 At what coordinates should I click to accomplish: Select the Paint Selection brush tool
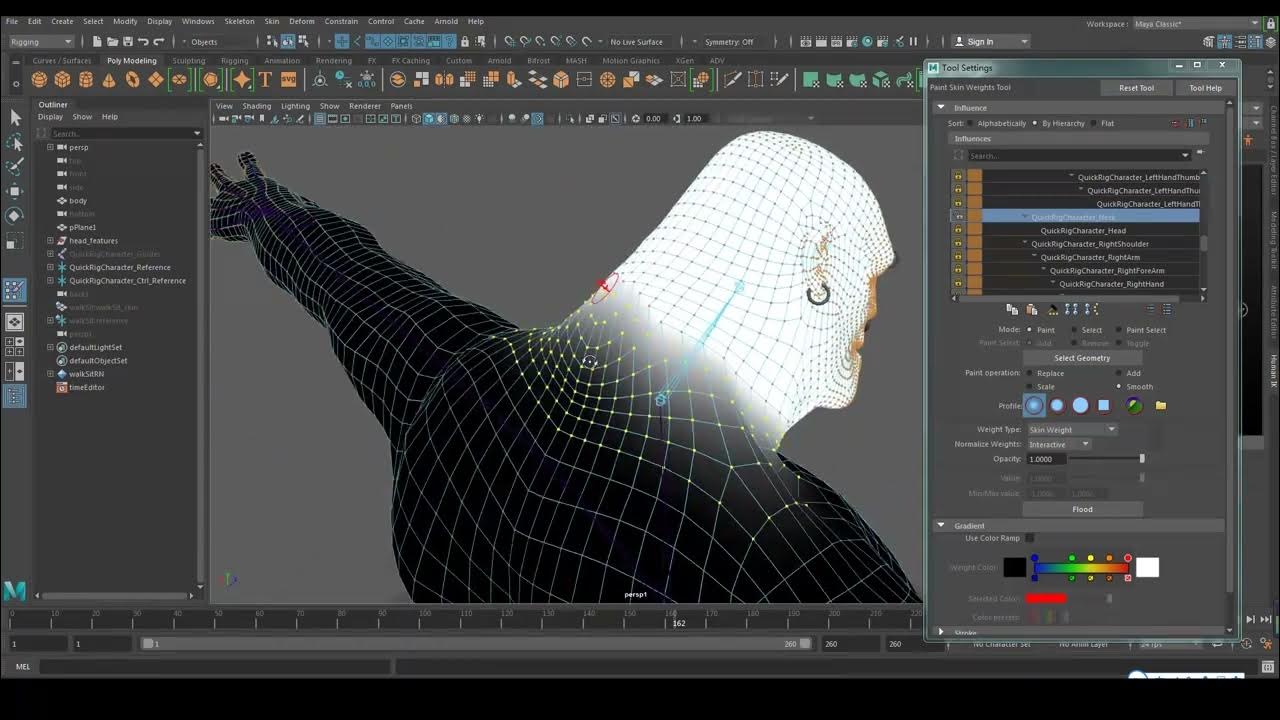(15, 166)
